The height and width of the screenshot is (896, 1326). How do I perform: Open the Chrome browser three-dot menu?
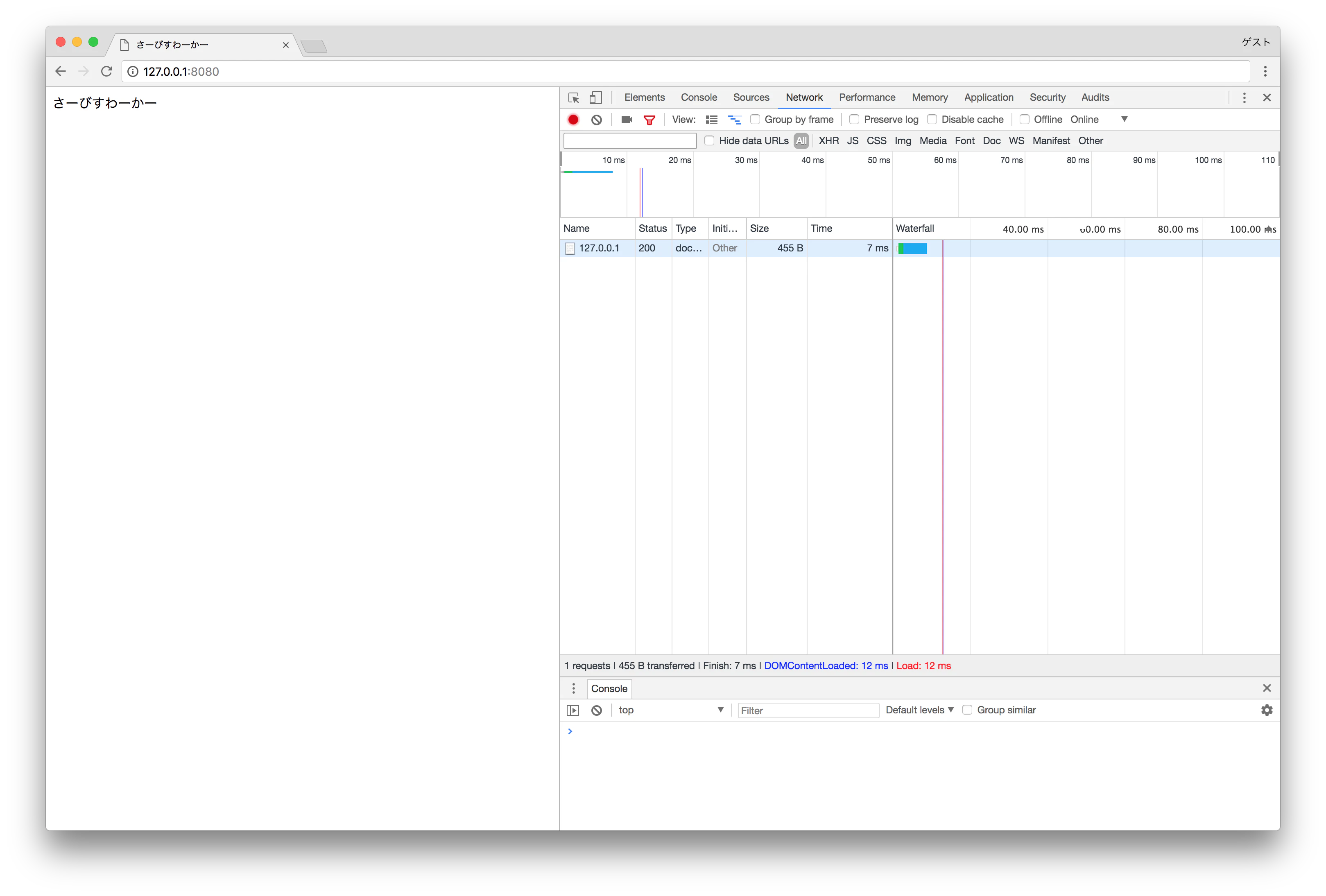(1265, 71)
